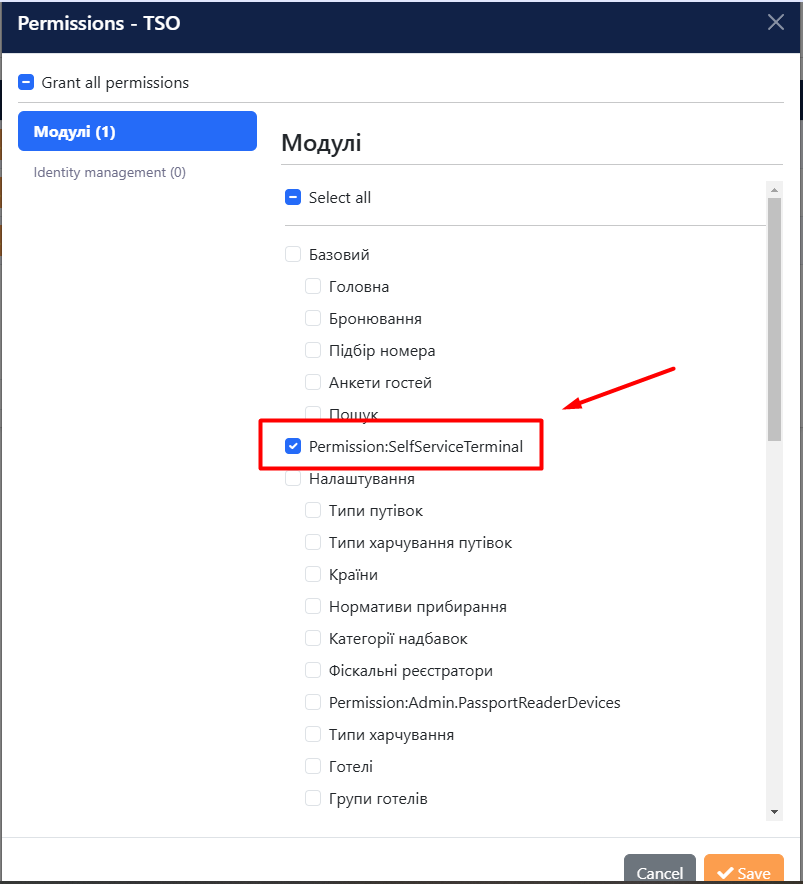Enable the Налаштування group checkbox

point(293,479)
